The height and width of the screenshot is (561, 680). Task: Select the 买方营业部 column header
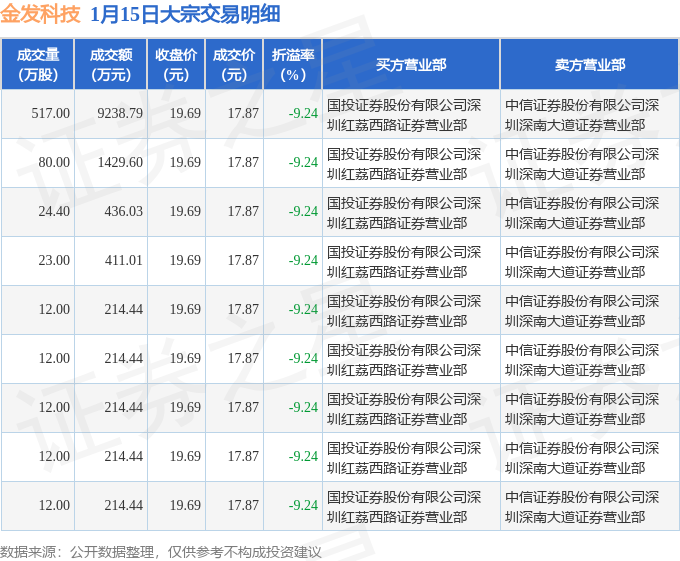tap(411, 65)
